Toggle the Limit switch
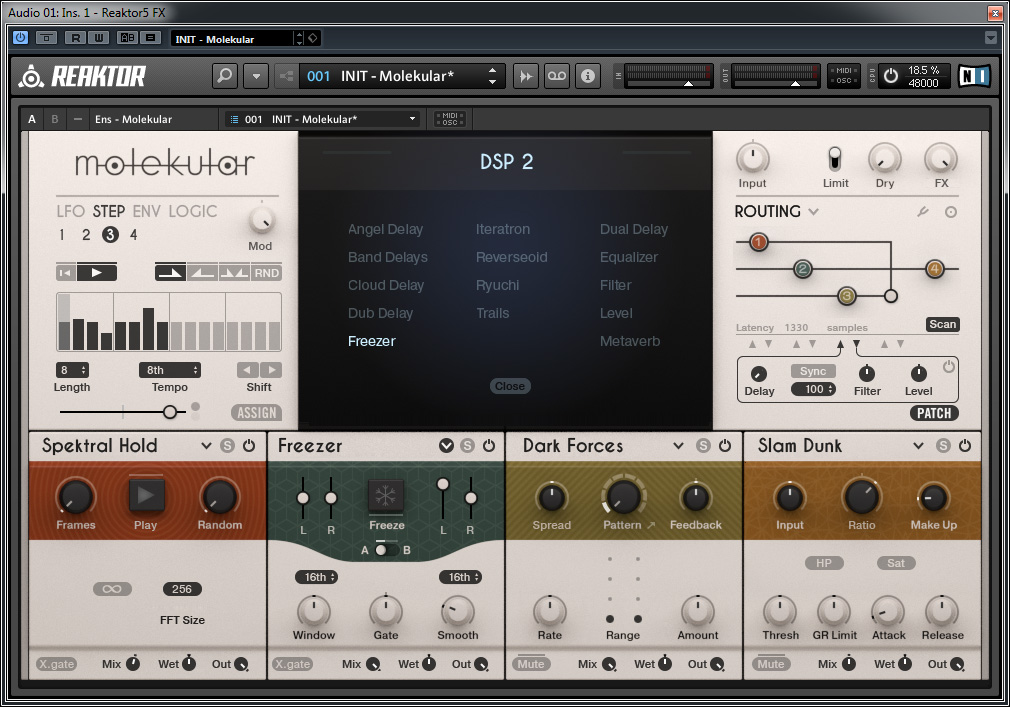Screen dimensions: 1010x707 (x=835, y=159)
